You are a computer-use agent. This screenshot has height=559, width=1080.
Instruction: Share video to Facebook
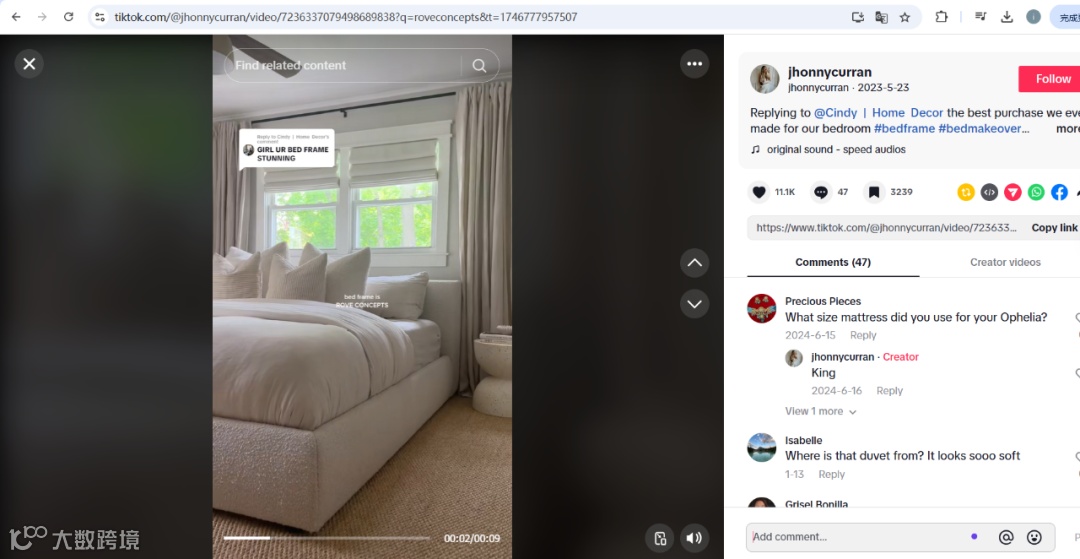(x=1059, y=192)
